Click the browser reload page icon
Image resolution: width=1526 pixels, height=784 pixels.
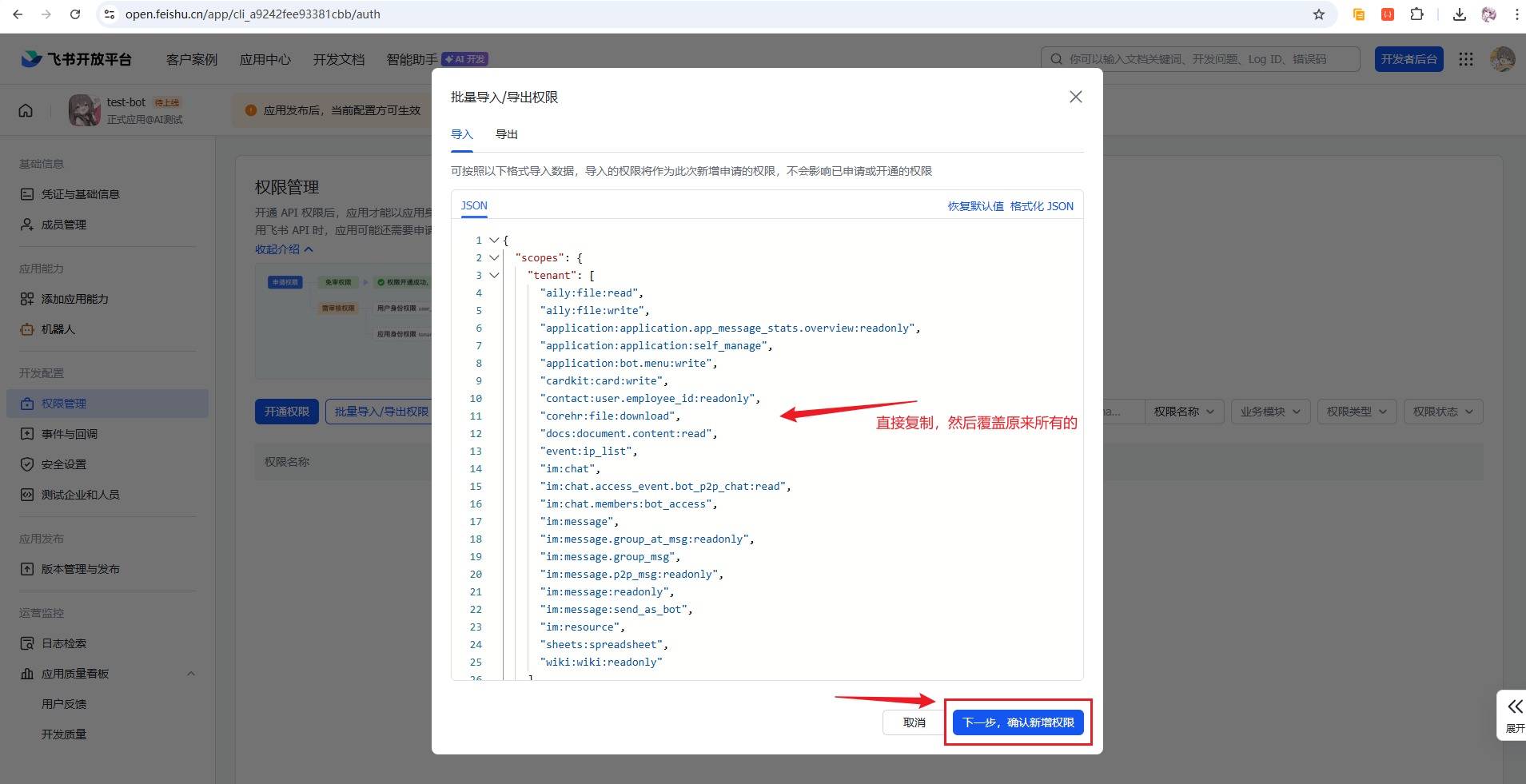[x=75, y=14]
